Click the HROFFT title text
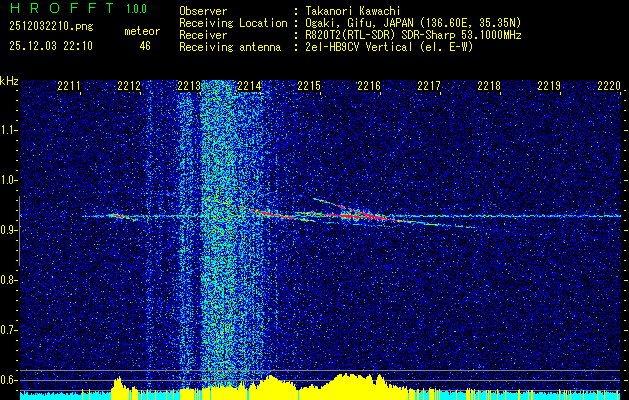This screenshot has height=400, width=629. (x=62, y=8)
